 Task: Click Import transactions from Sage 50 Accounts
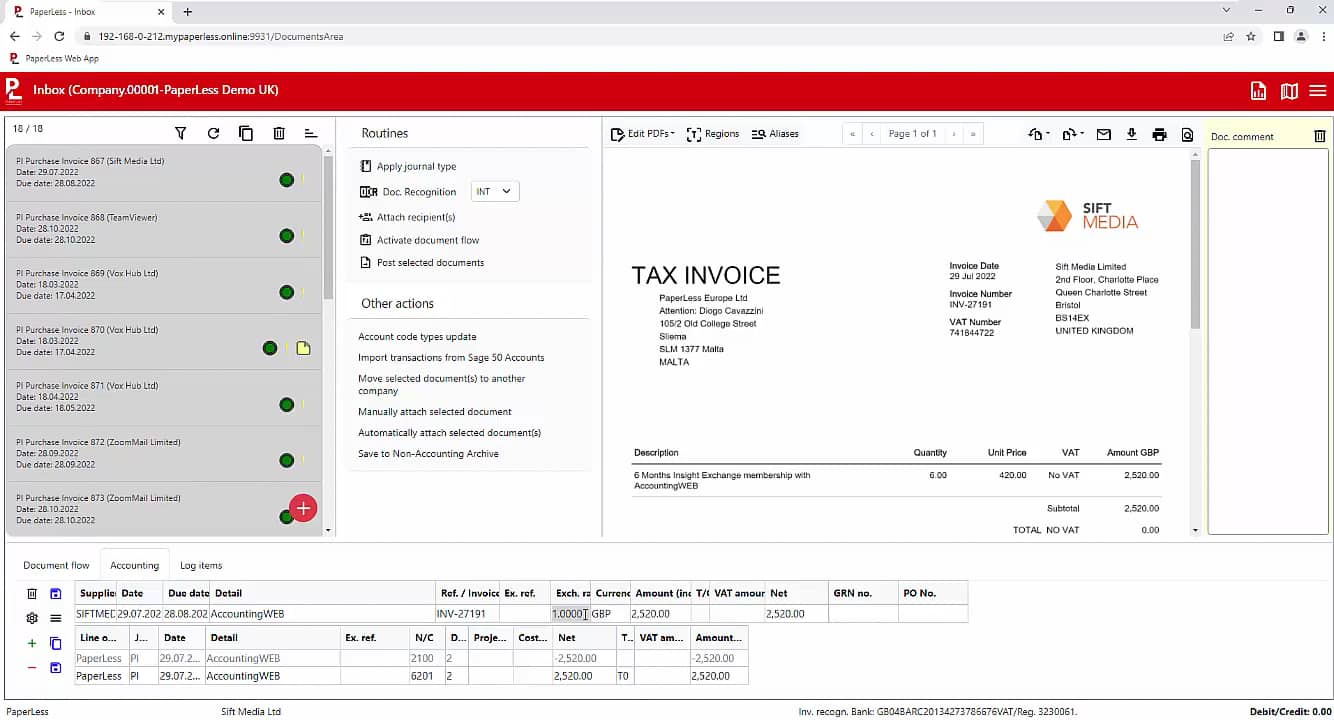point(451,358)
